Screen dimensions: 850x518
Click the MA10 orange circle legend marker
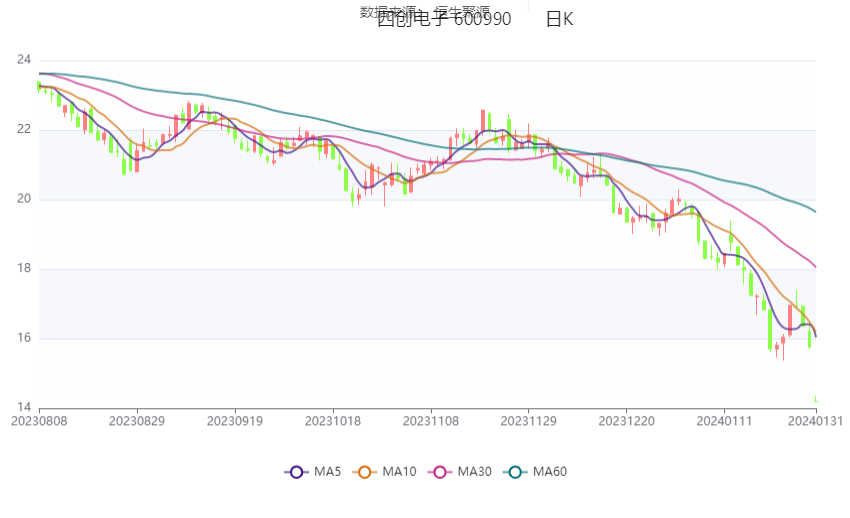click(x=364, y=472)
